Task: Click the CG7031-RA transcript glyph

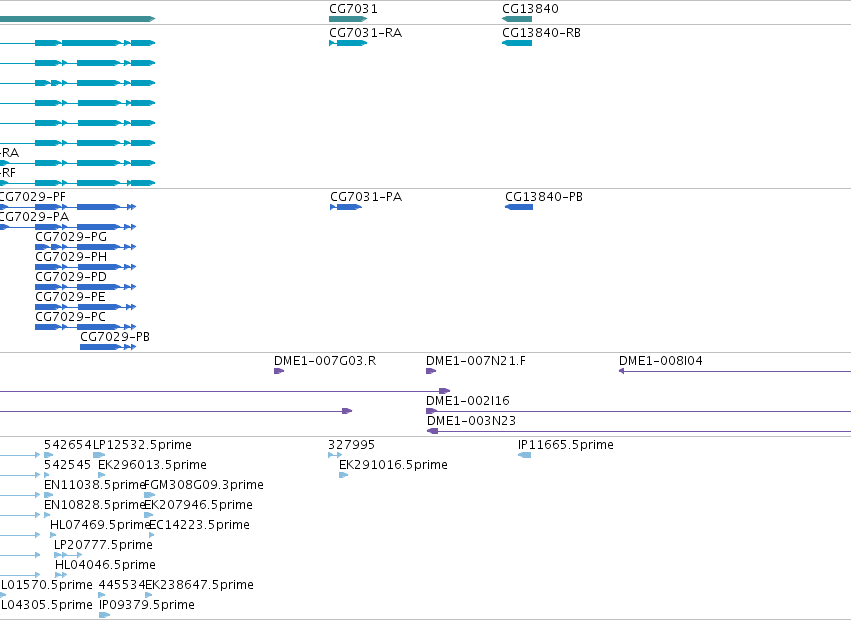Action: click(x=348, y=43)
